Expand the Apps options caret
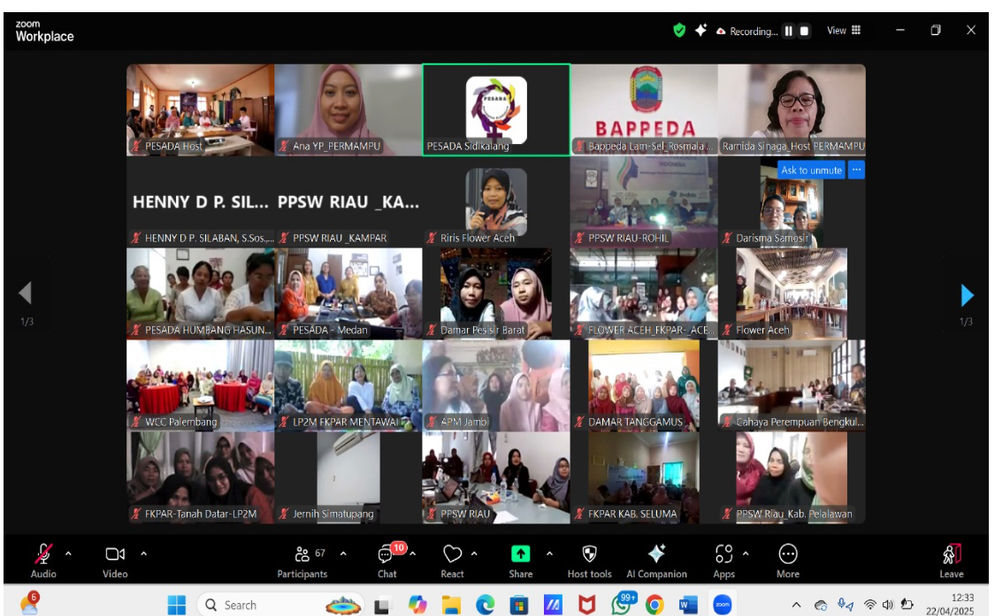 tap(746, 554)
